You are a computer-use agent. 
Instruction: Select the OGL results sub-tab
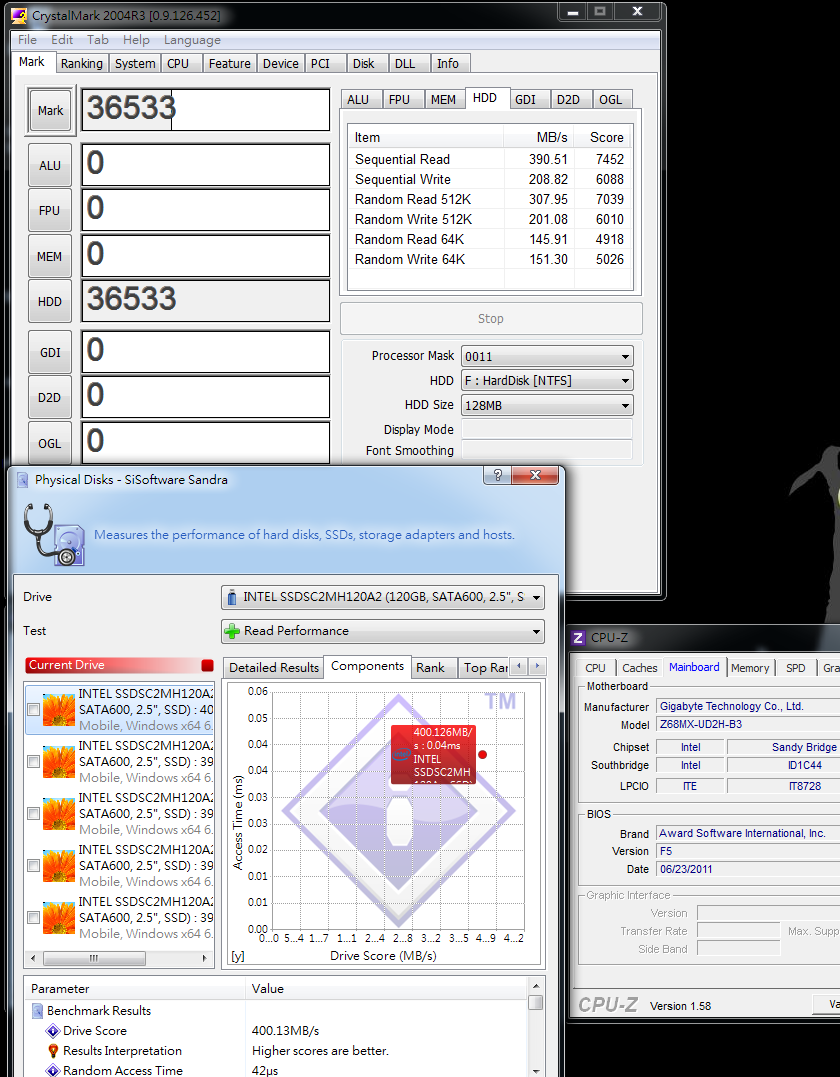(611, 100)
